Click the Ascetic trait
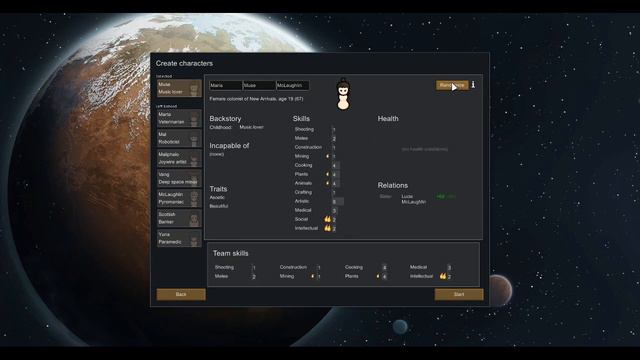The image size is (640, 360). point(217,198)
